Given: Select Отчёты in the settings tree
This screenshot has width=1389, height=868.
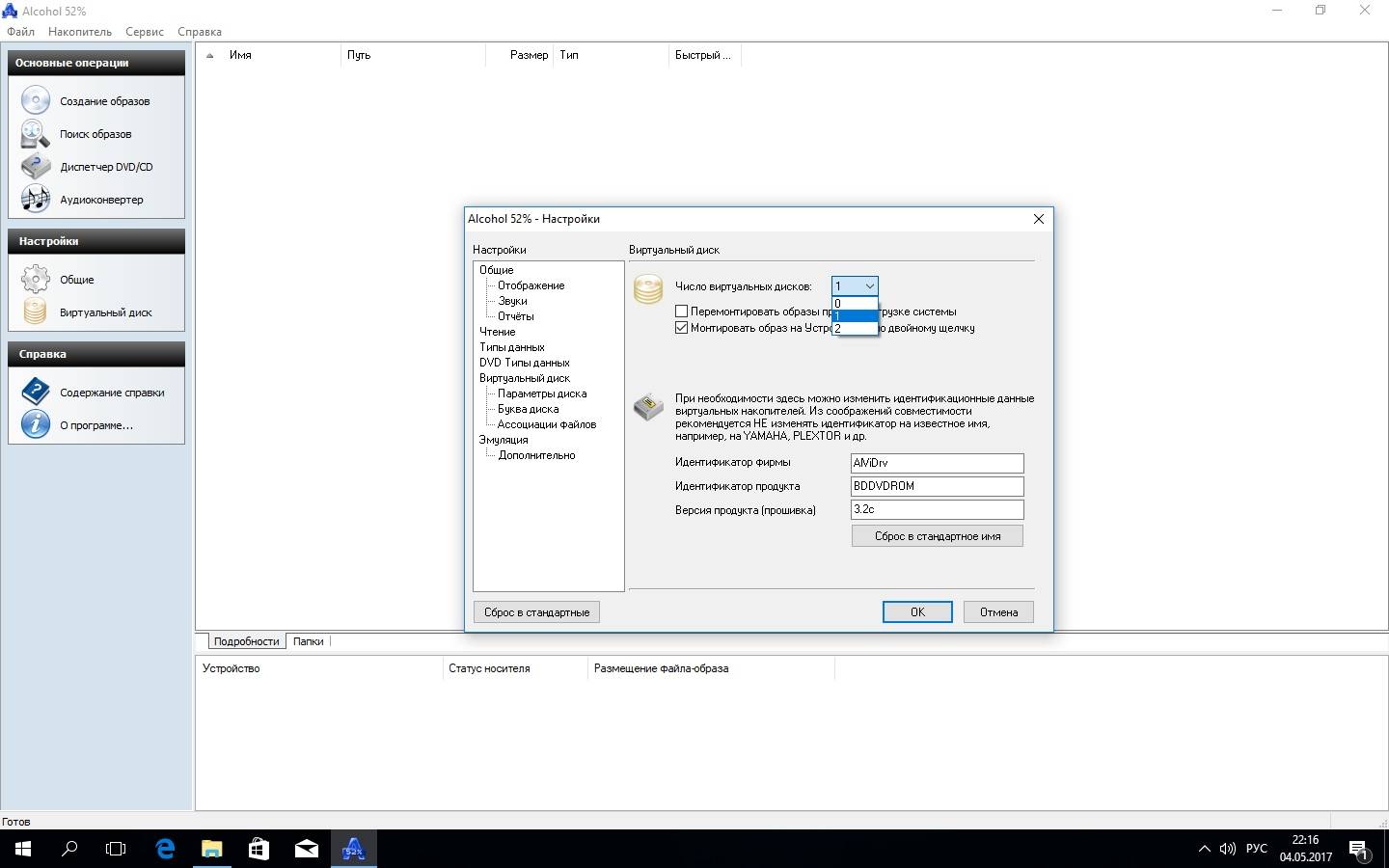Looking at the screenshot, I should [515, 316].
